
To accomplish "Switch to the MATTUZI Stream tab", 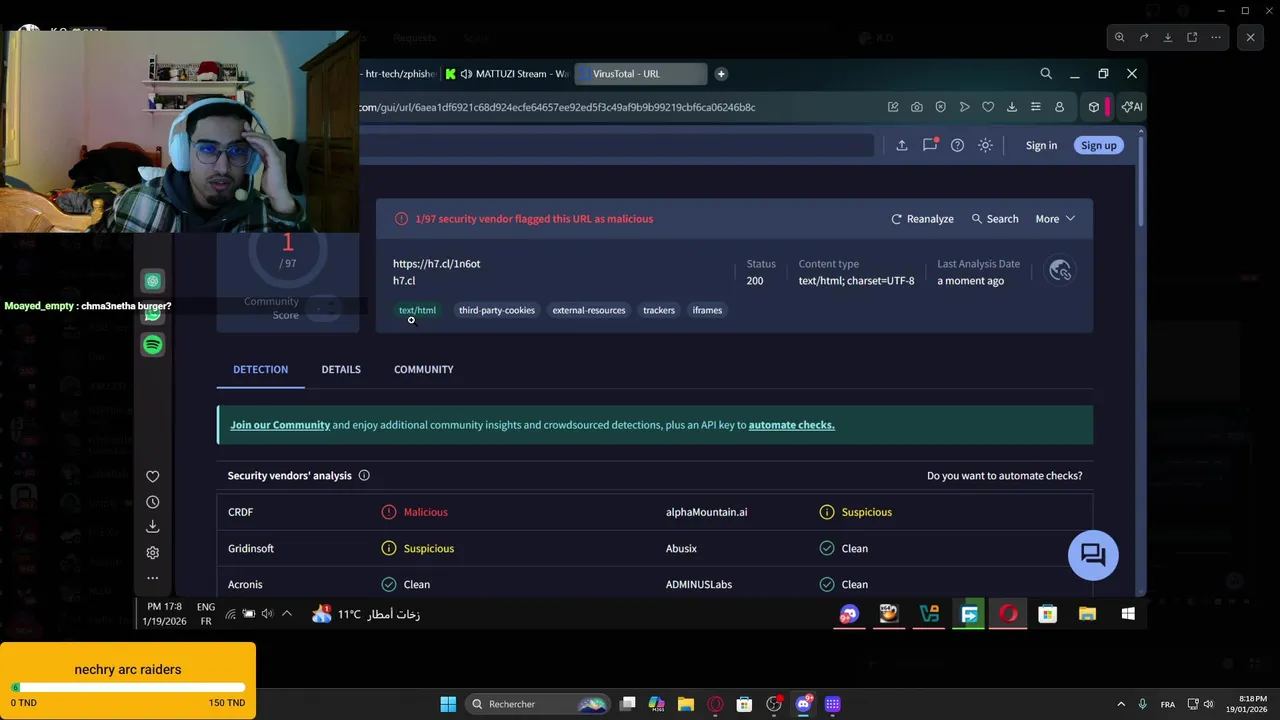I will (x=507, y=74).
